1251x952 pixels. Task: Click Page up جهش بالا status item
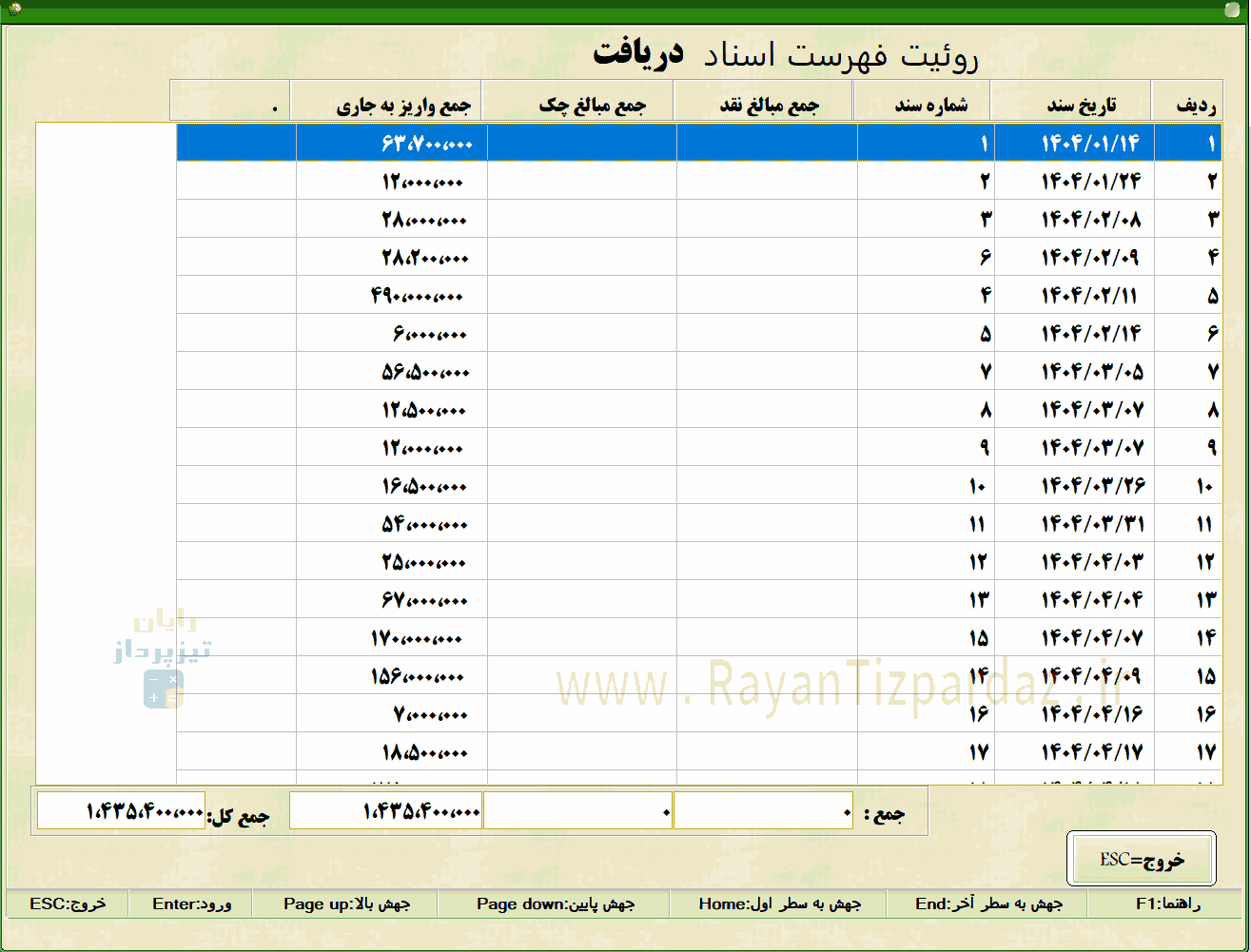coord(345,903)
